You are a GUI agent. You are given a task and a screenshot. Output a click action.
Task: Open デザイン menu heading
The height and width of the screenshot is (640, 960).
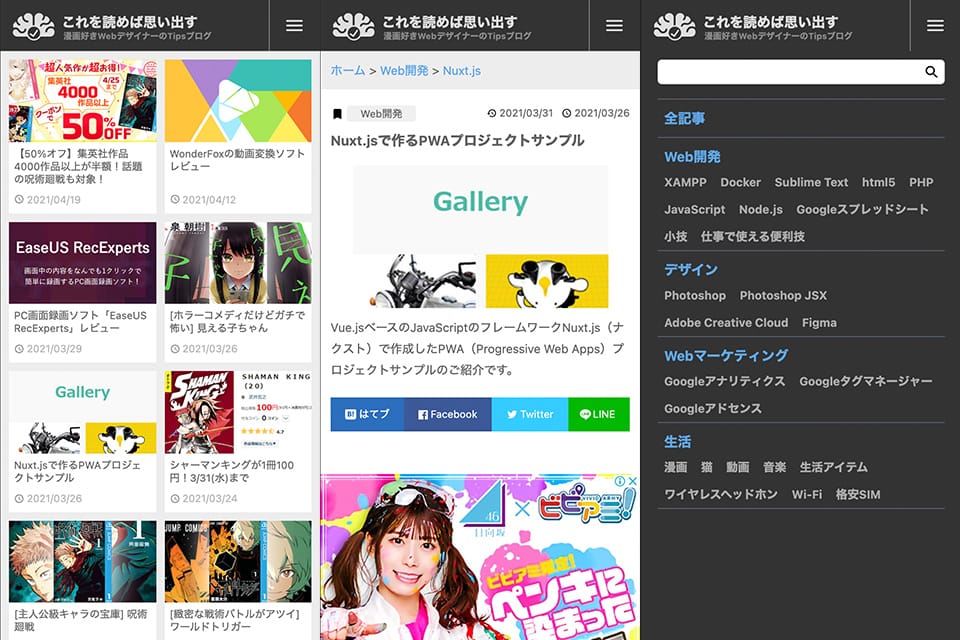691,269
